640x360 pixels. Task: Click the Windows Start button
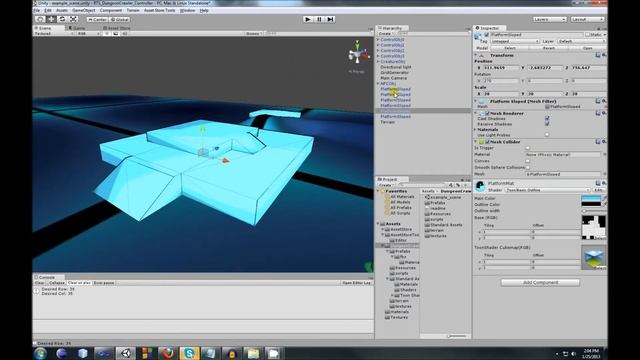40,353
